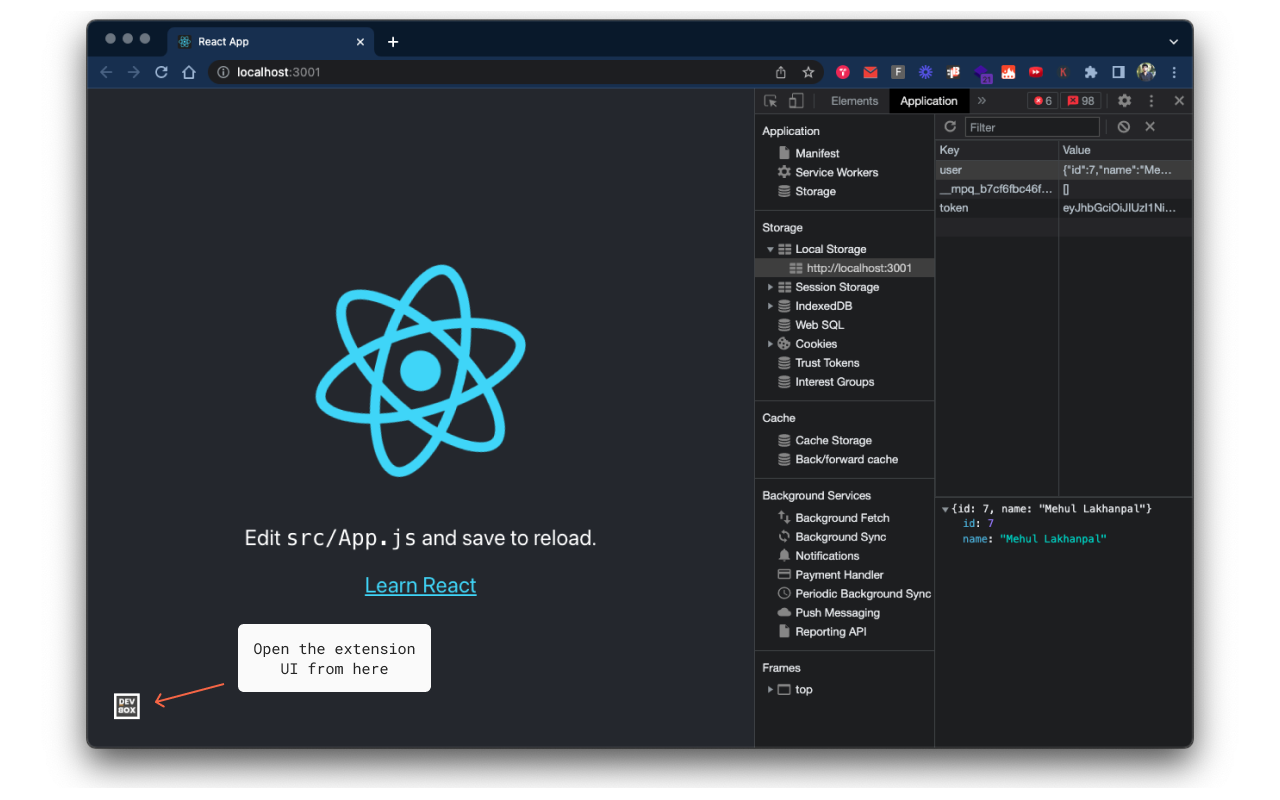Open the Chrome three-dot menu

pyautogui.click(x=1174, y=72)
